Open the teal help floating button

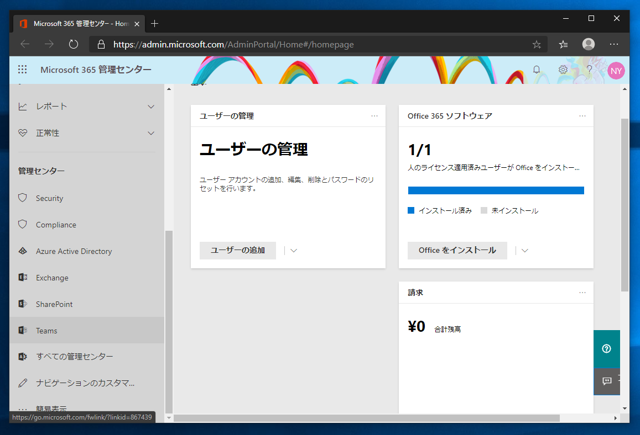click(x=607, y=349)
